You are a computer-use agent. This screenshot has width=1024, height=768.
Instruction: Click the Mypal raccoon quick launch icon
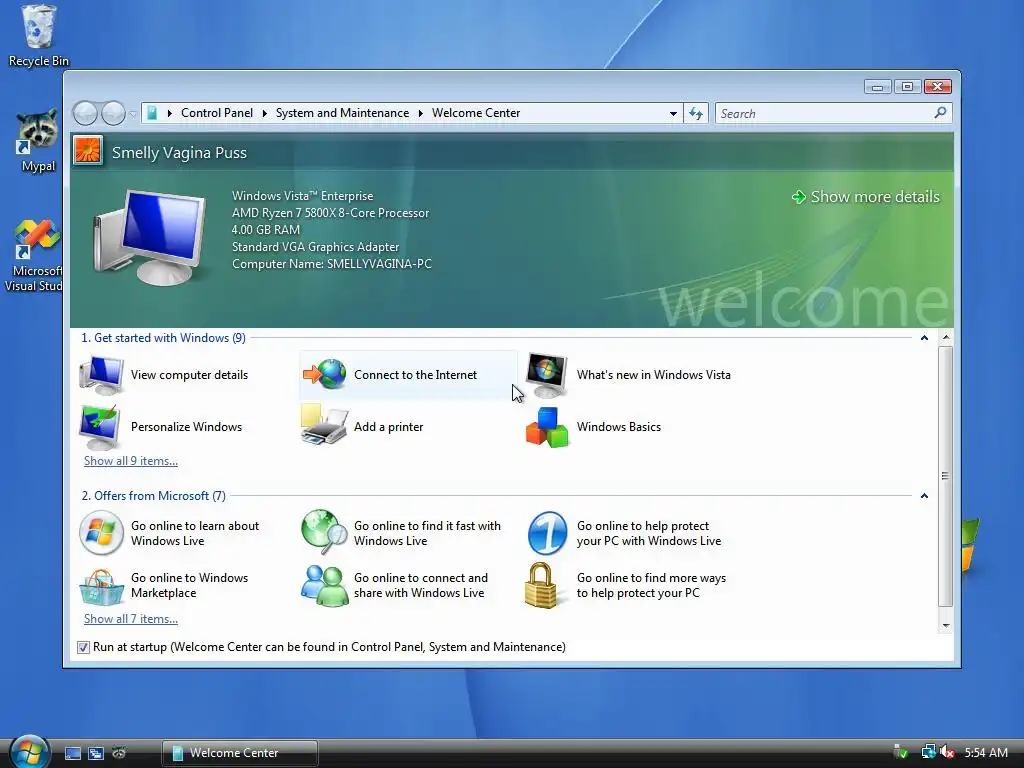119,753
